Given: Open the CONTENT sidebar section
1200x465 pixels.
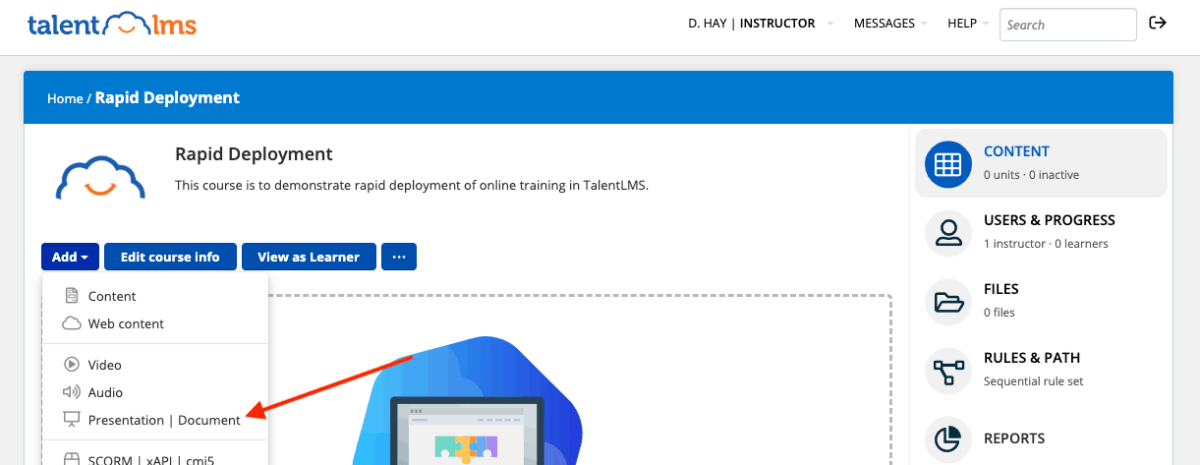Looking at the screenshot, I should pos(1041,163).
